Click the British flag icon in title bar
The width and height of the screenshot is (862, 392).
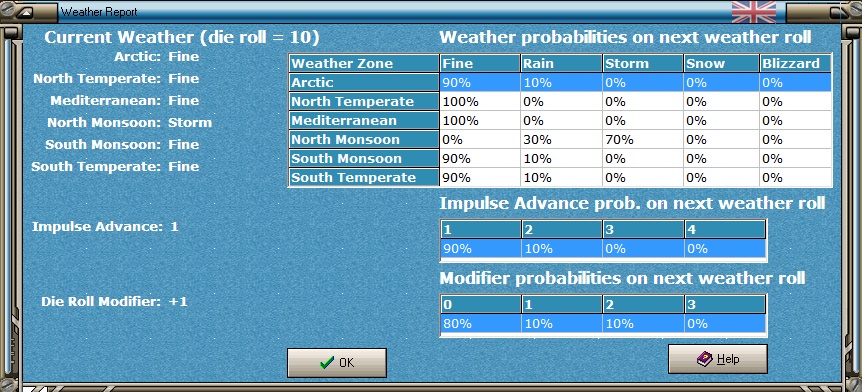tap(754, 12)
